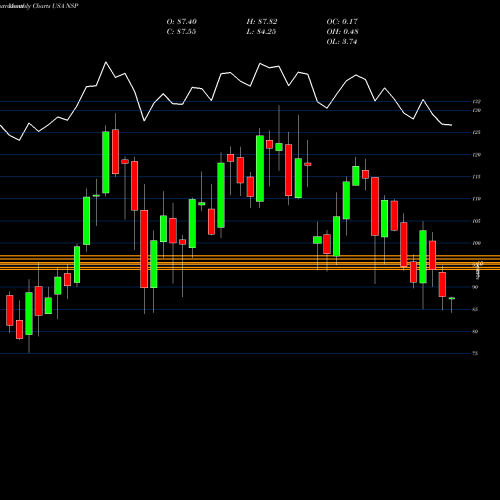Click the 'OC: 0.17' value
This screenshot has width=500, height=500.
click(x=342, y=22)
